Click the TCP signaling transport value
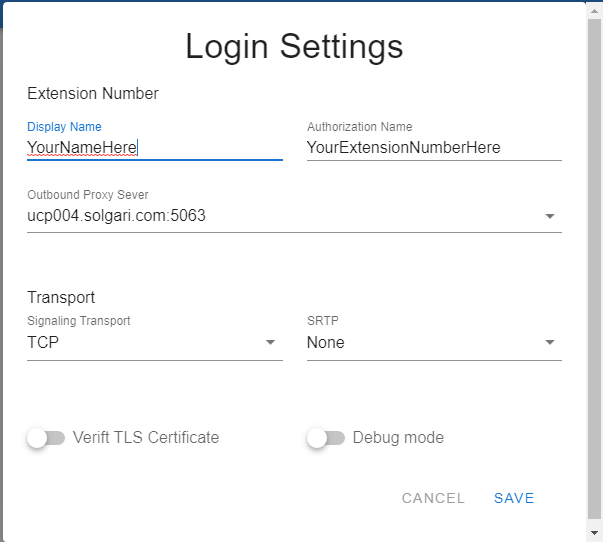 click(45, 343)
